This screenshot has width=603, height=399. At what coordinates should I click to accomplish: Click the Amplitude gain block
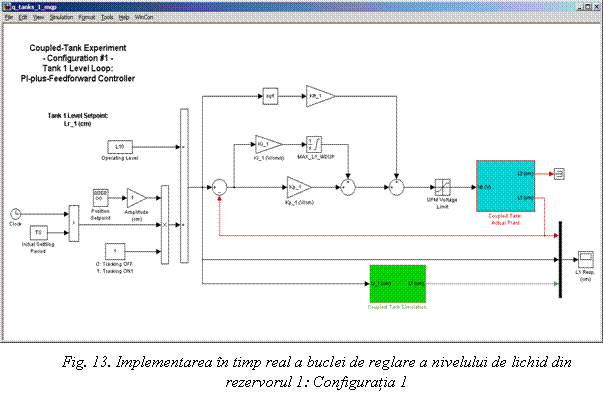[136, 198]
